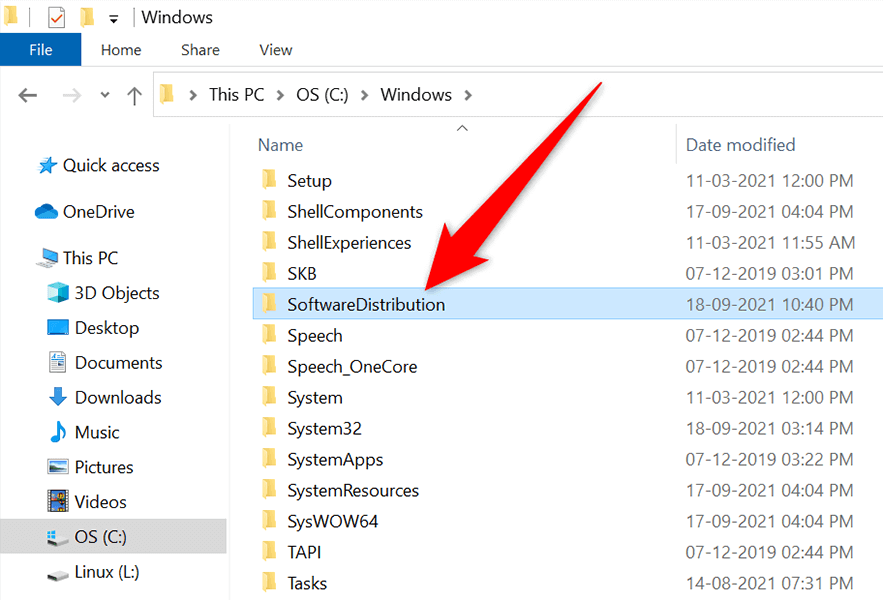Sort by the Name column header

[x=280, y=145]
